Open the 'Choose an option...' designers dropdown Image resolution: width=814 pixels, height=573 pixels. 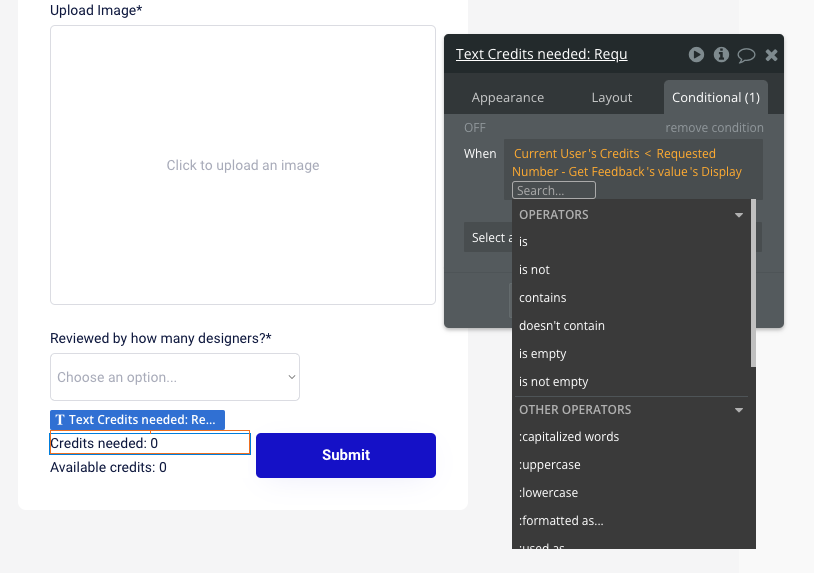point(175,377)
